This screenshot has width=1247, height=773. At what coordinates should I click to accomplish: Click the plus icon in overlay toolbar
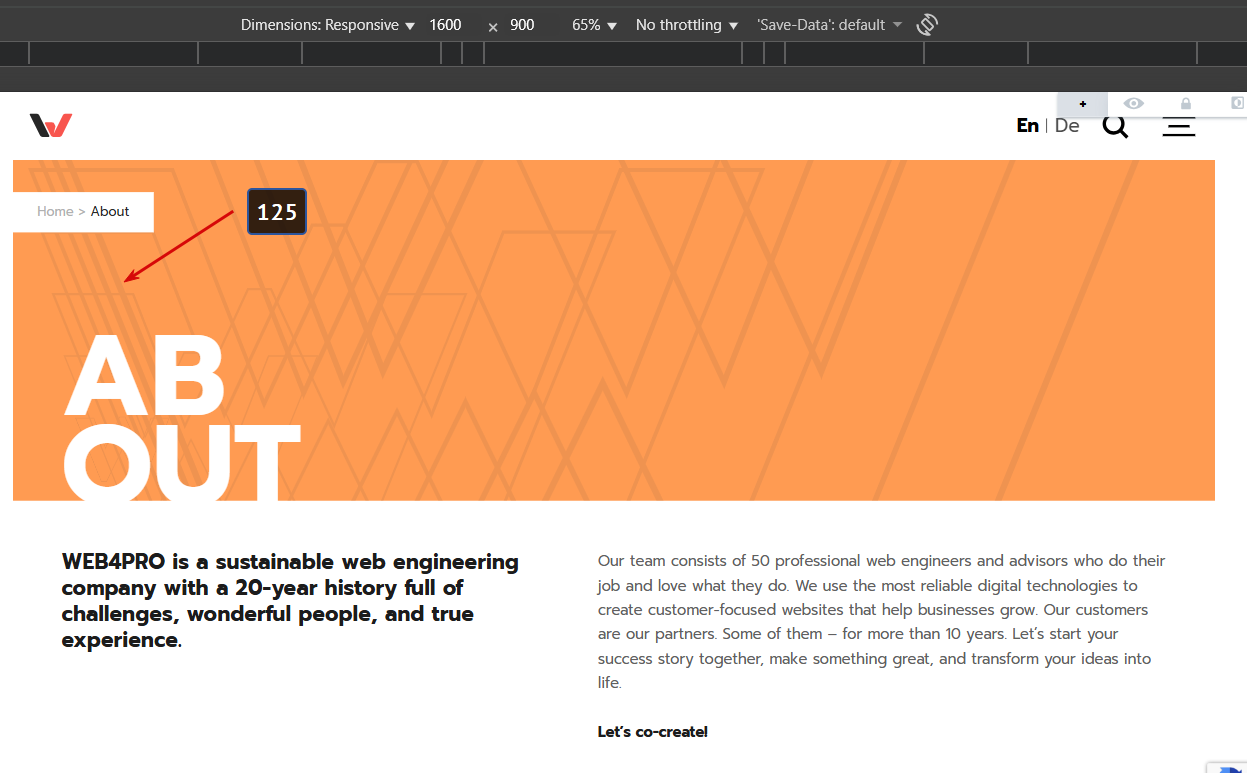pyautogui.click(x=1082, y=104)
